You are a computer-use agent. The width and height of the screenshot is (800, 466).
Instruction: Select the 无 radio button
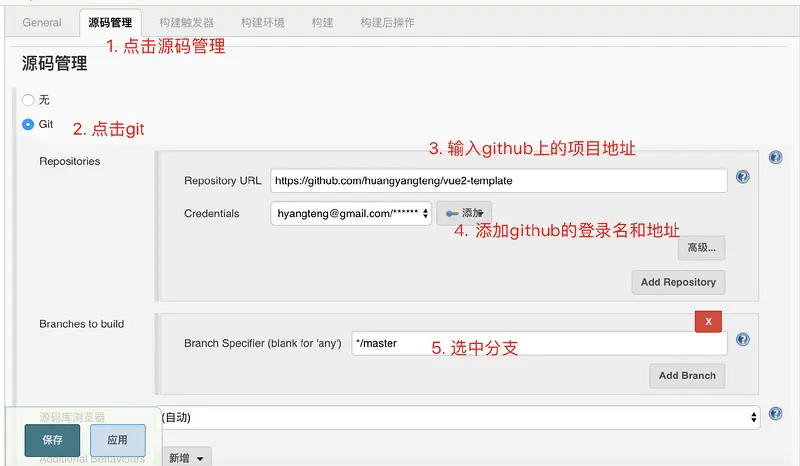click(x=28, y=100)
